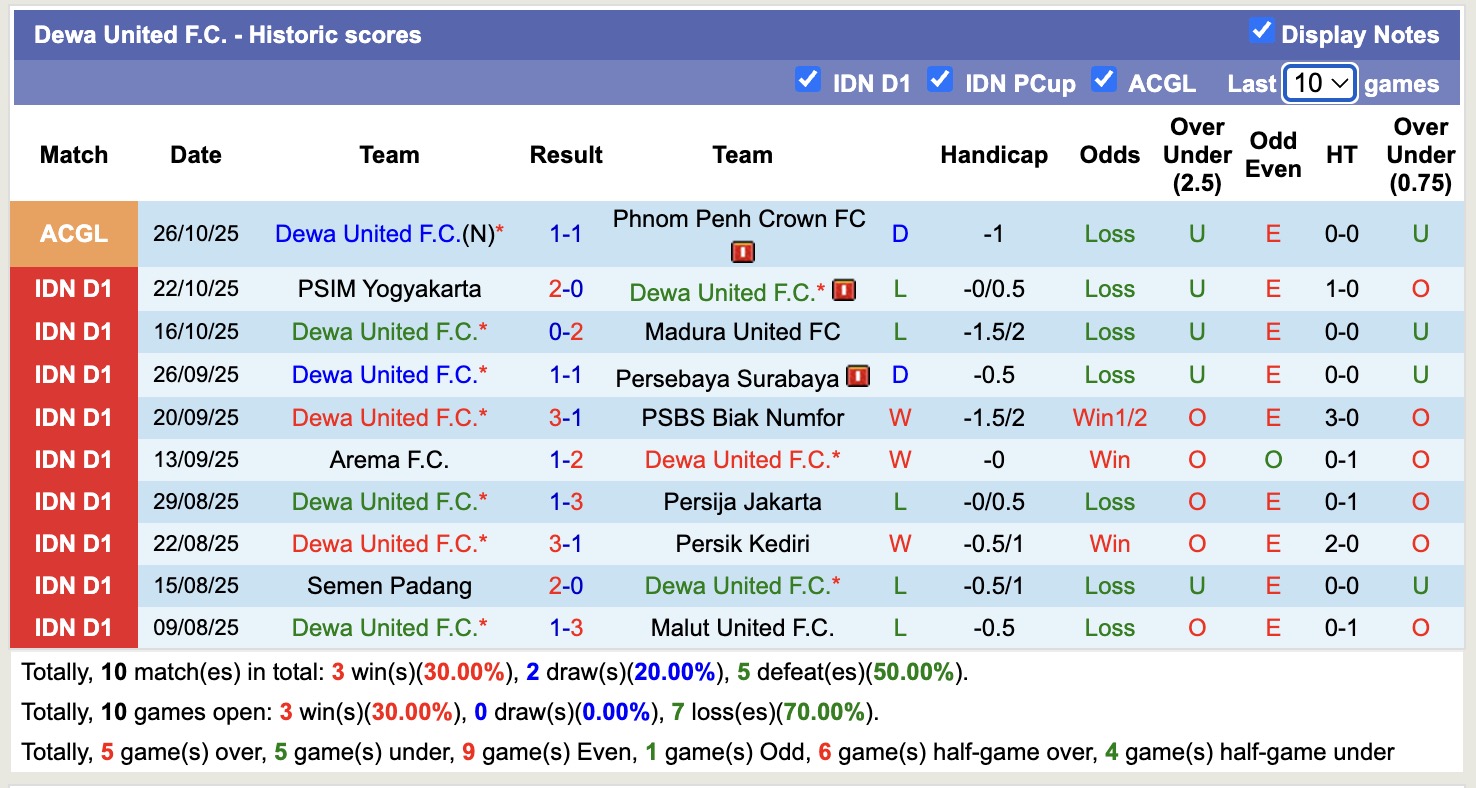Go to Semen Padang team page

pos(389,586)
